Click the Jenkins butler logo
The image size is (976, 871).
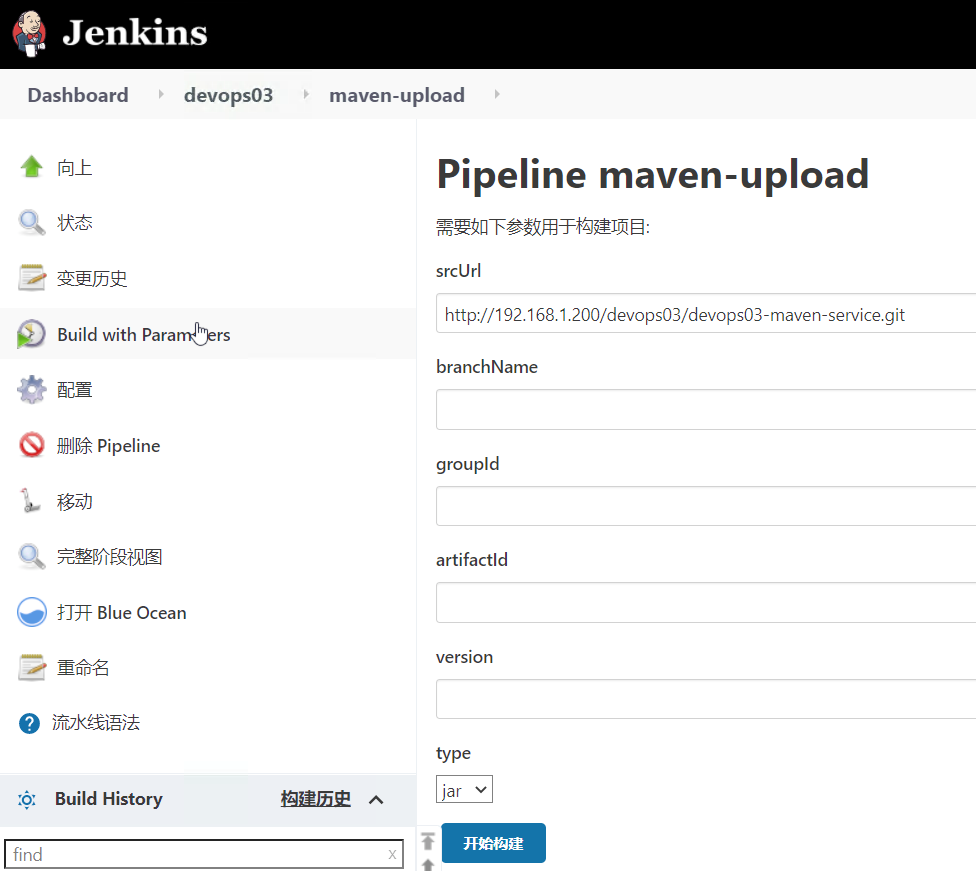tap(29, 33)
